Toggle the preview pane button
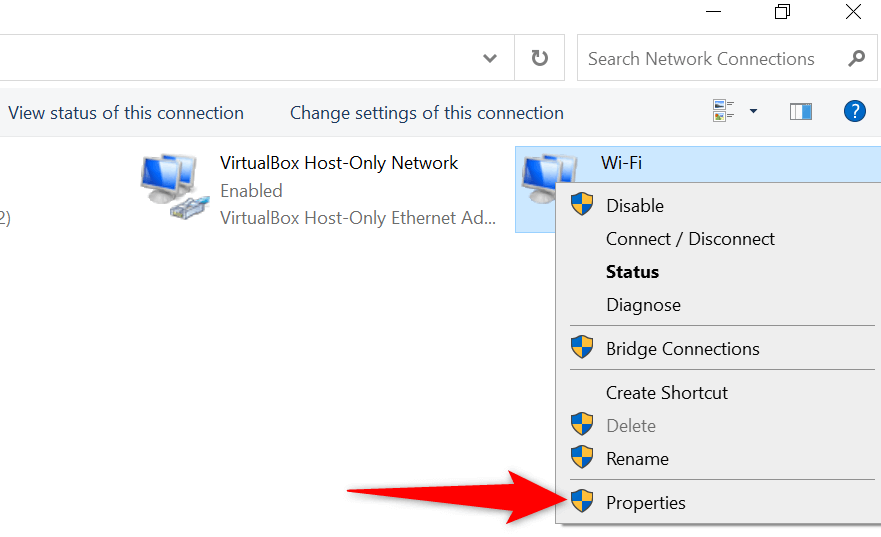881x537 pixels. point(800,111)
